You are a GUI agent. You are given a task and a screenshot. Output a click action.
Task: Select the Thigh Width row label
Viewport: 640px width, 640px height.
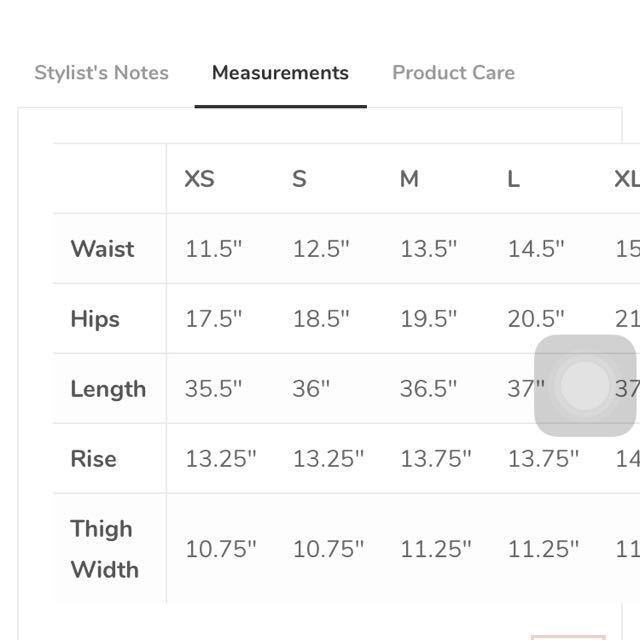point(104,549)
